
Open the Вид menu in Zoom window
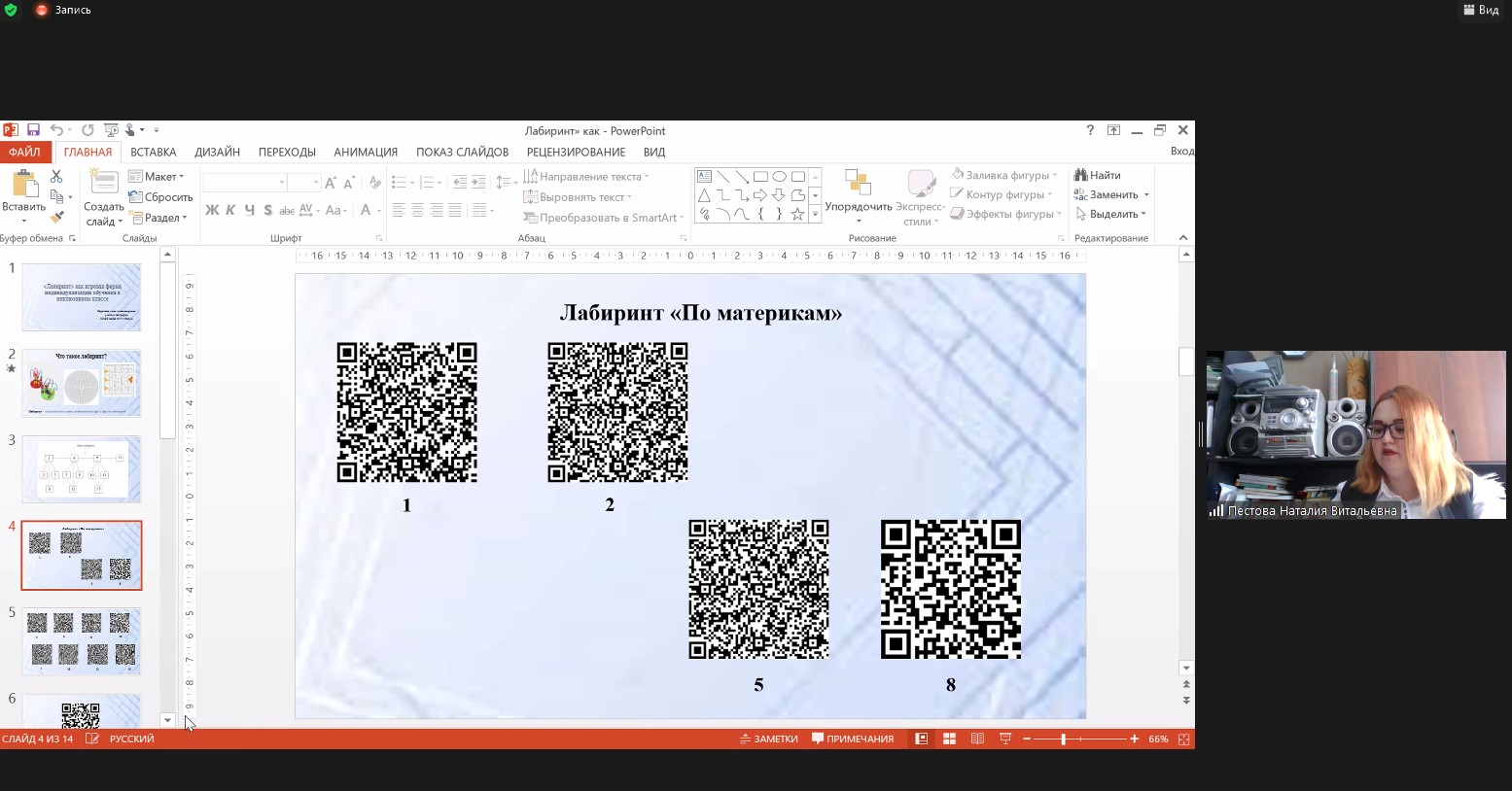click(1481, 10)
